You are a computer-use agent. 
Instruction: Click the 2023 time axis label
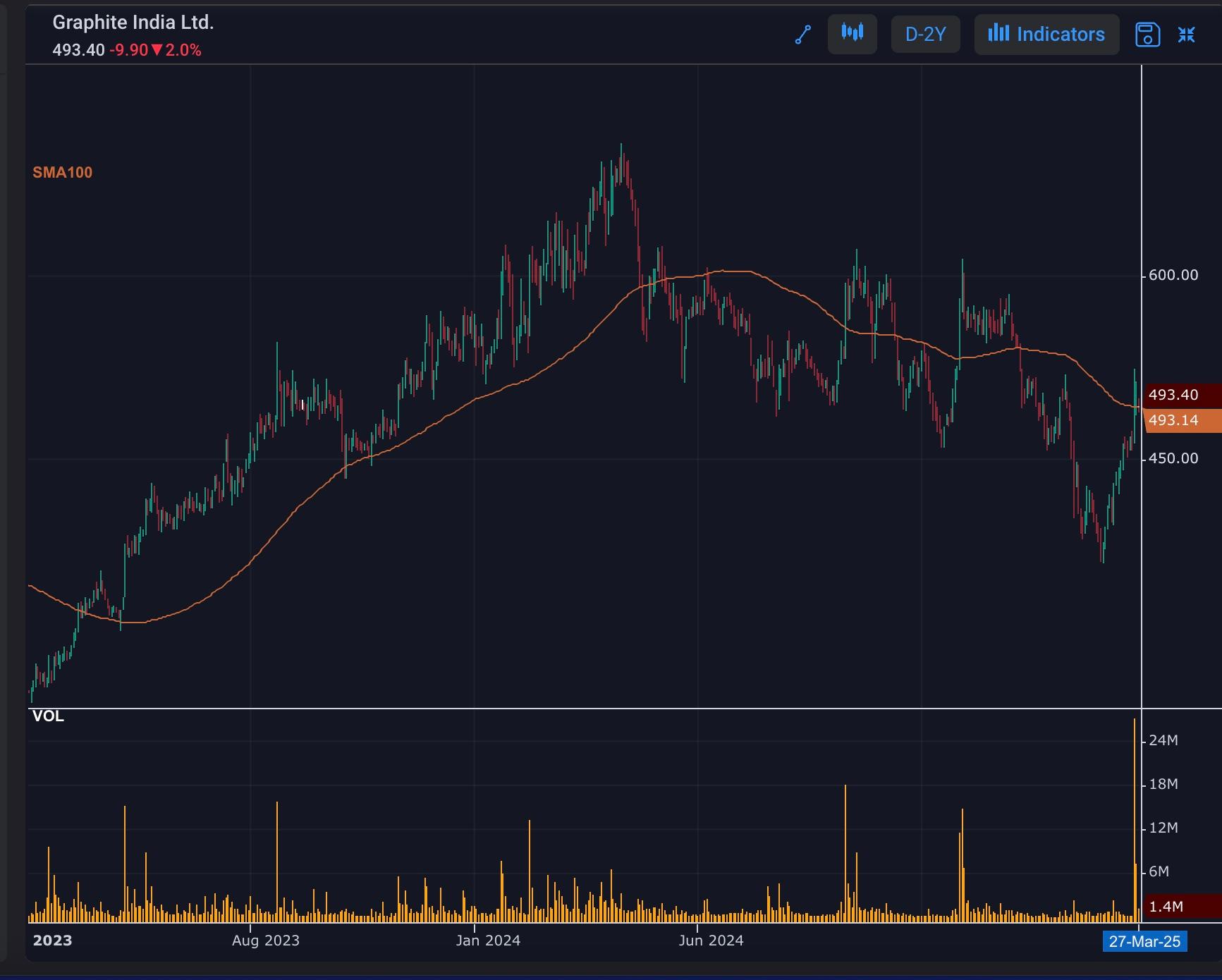click(52, 941)
